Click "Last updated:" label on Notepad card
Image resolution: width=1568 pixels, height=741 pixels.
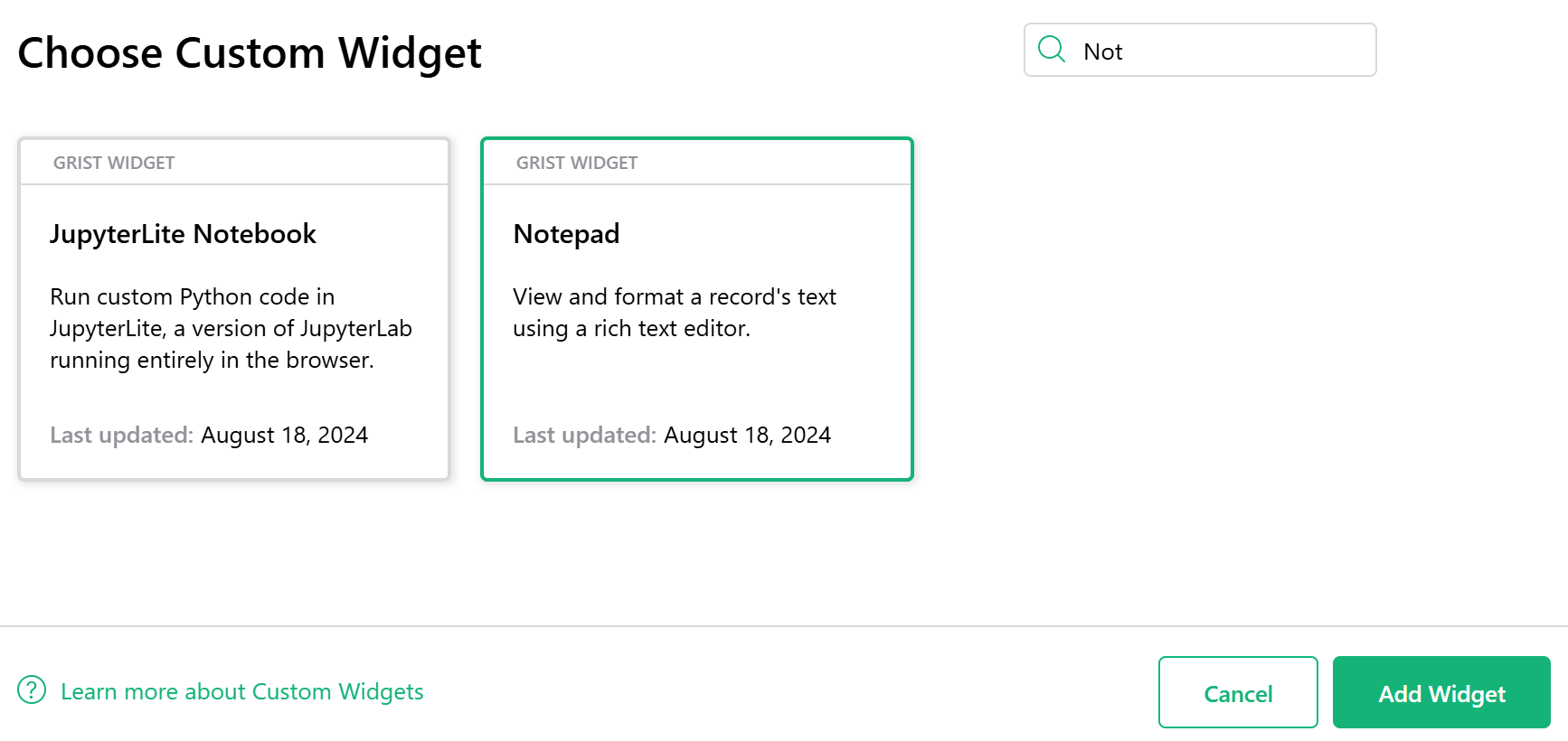pyautogui.click(x=584, y=436)
